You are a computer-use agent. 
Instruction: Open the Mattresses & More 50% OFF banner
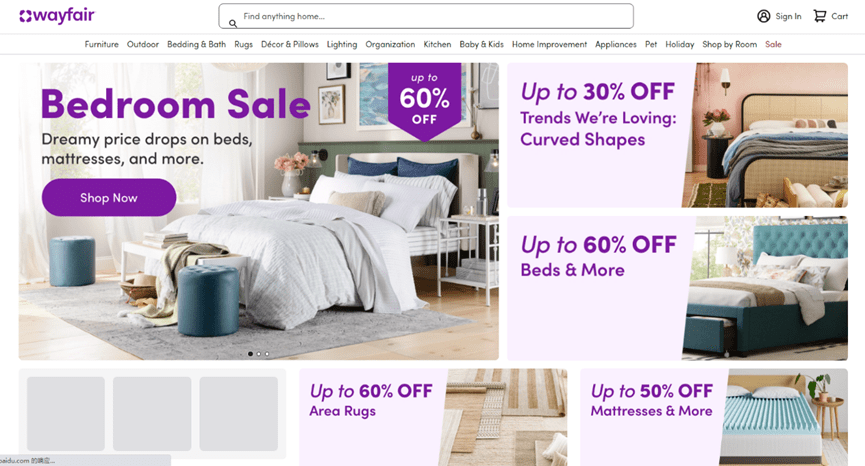tap(714, 417)
